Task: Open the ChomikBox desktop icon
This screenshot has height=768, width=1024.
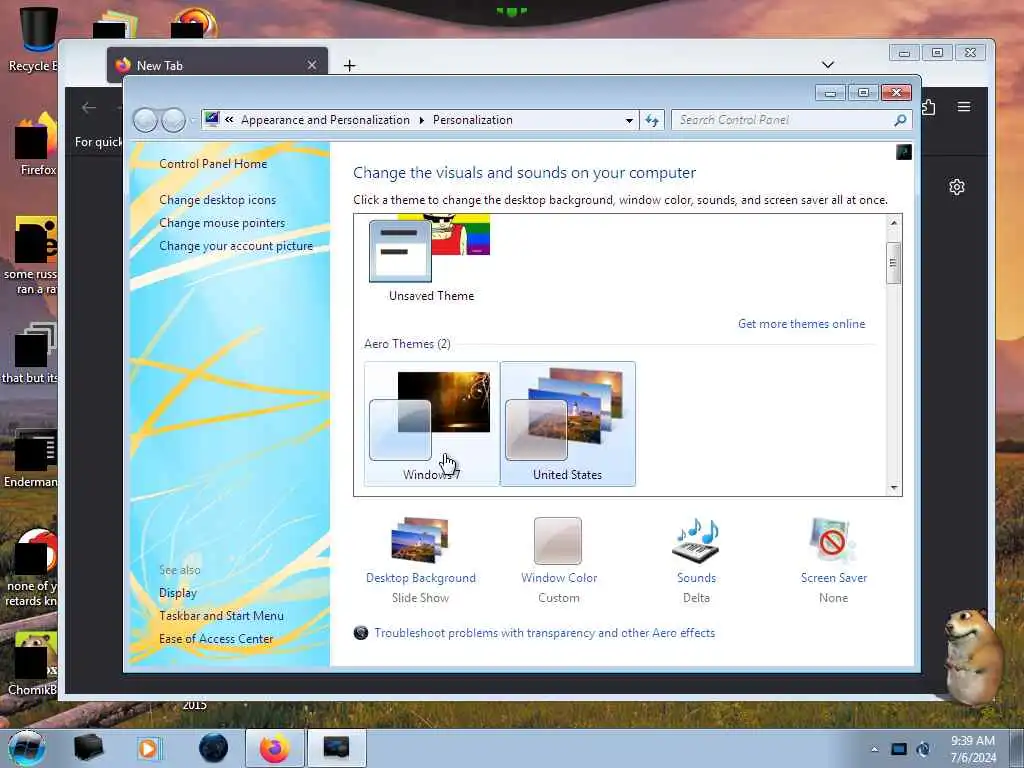Action: point(33,664)
